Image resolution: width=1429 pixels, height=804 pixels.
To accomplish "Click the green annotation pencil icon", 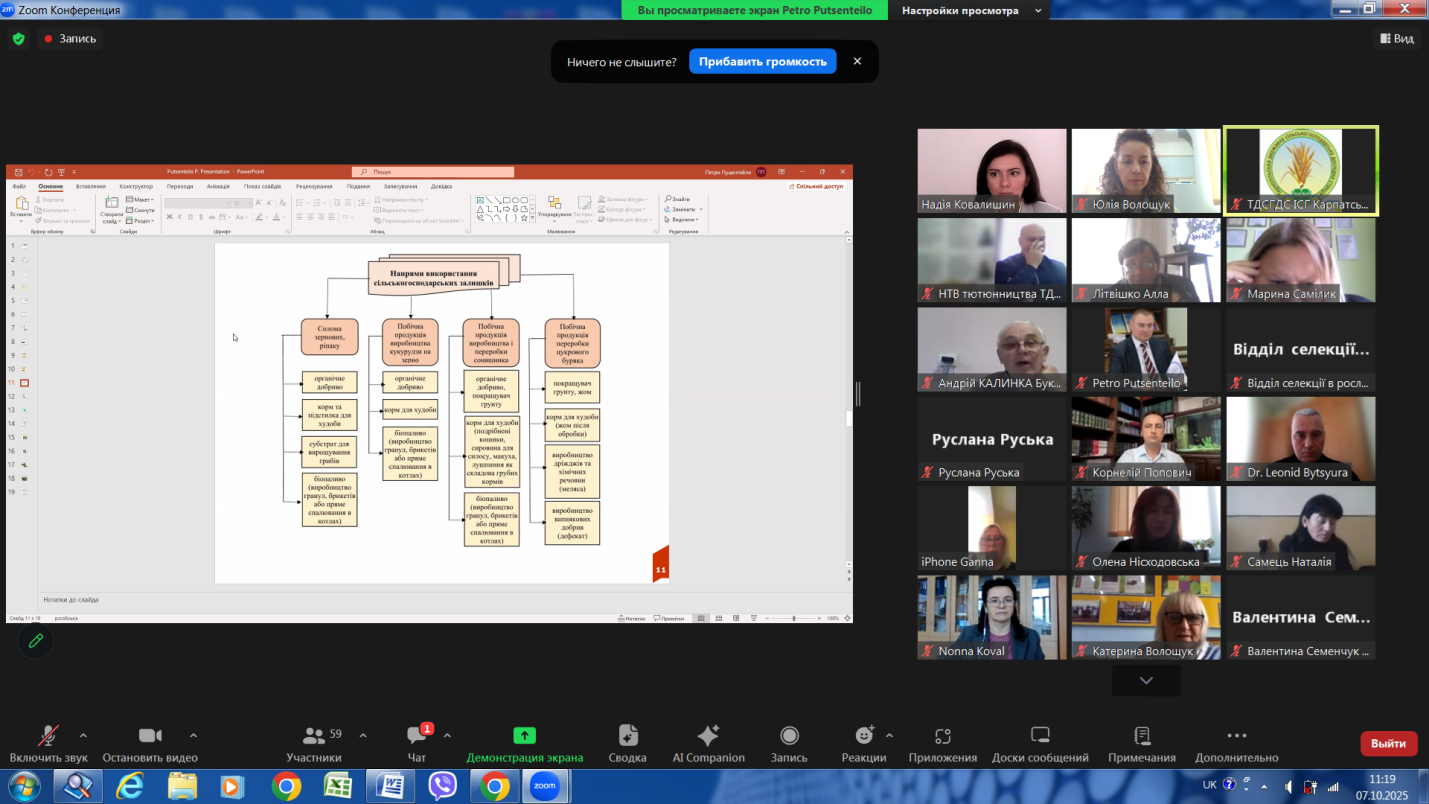I will coord(36,641).
